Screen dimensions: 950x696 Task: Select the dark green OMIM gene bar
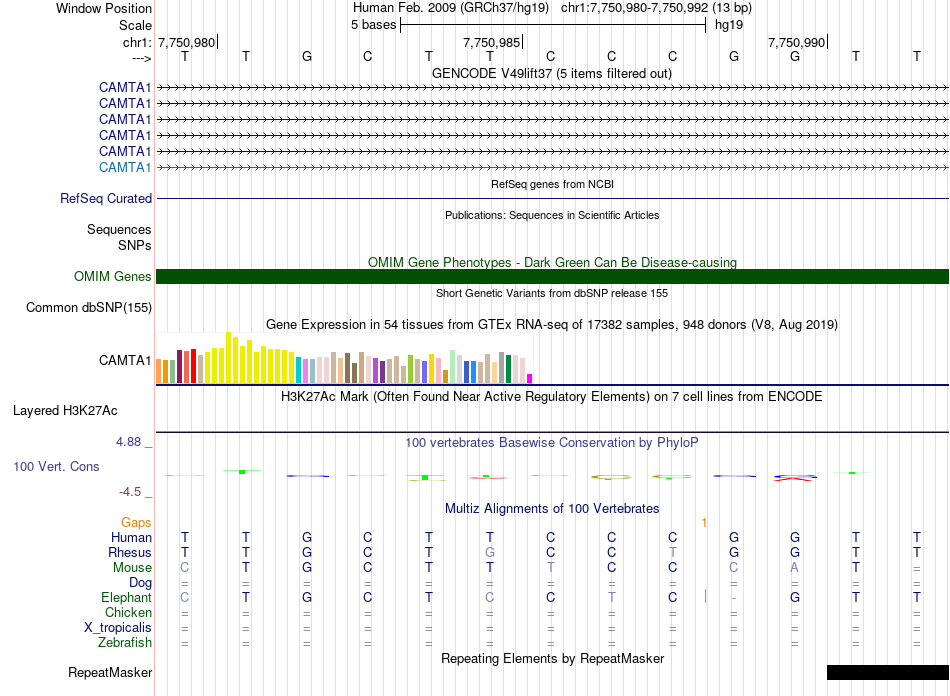point(552,277)
